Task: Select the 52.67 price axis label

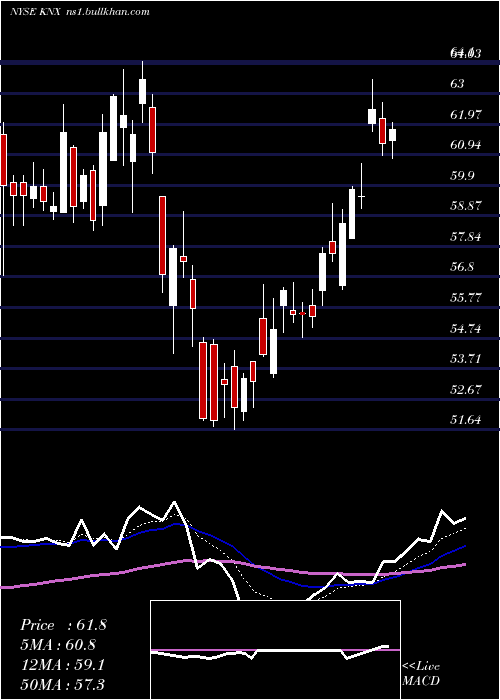Action: (x=466, y=389)
